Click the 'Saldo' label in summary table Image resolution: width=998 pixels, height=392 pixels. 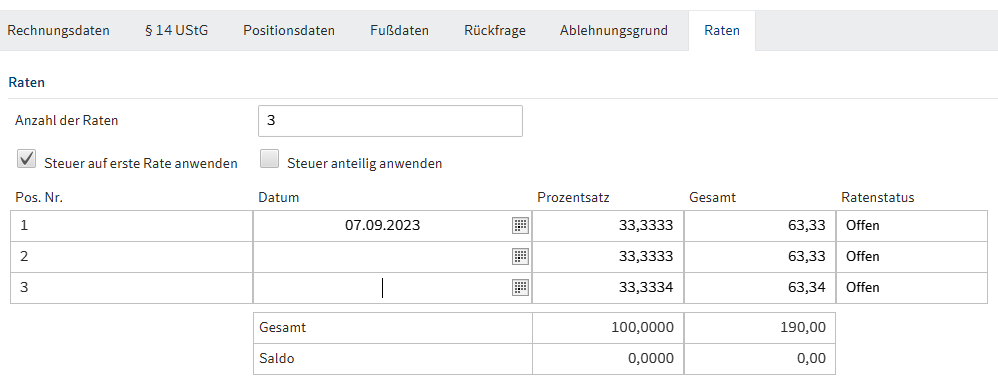pos(277,359)
